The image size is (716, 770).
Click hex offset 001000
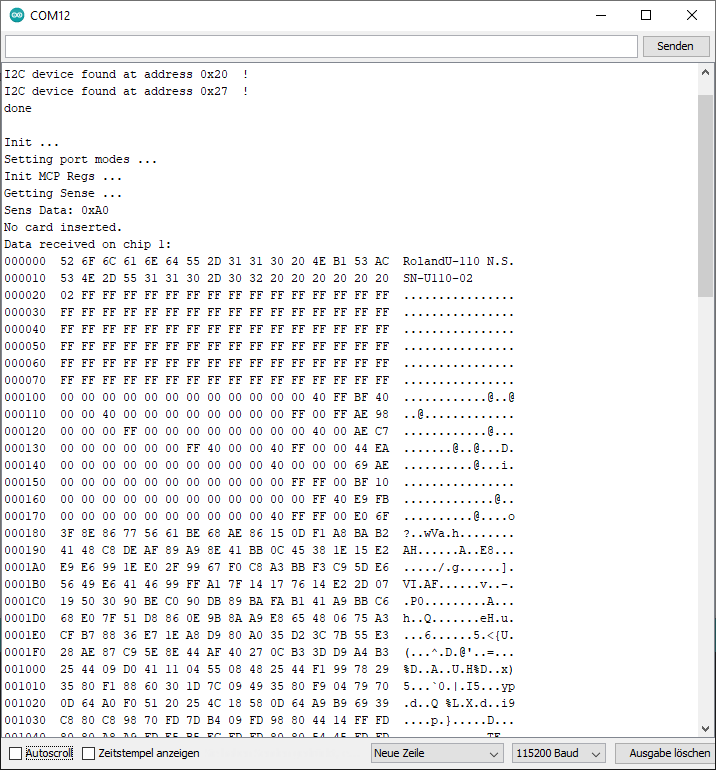(x=25, y=669)
